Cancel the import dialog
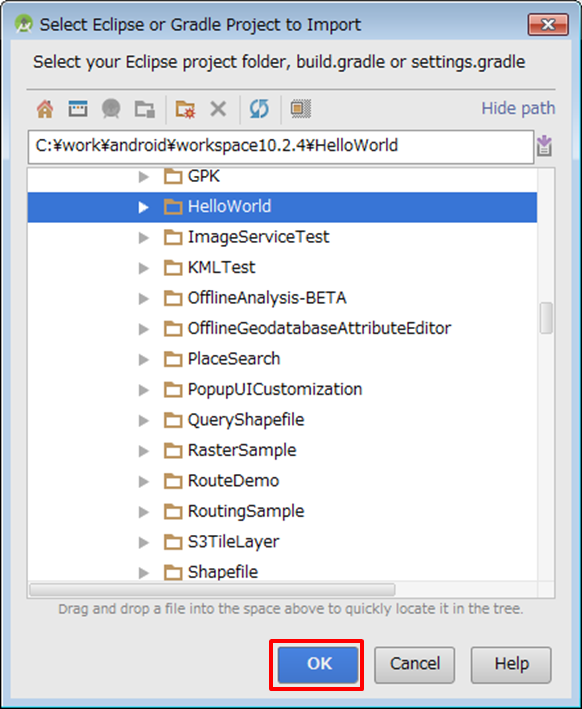 tap(414, 664)
